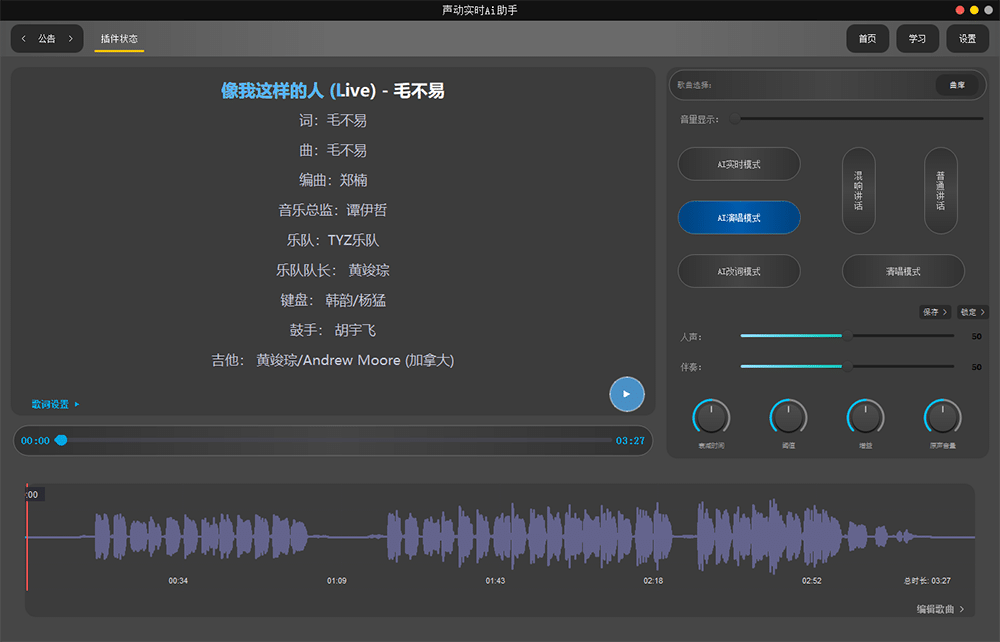The width and height of the screenshot is (1000, 642).
Task: Switch to the 插件状态 tab
Action: 119,39
